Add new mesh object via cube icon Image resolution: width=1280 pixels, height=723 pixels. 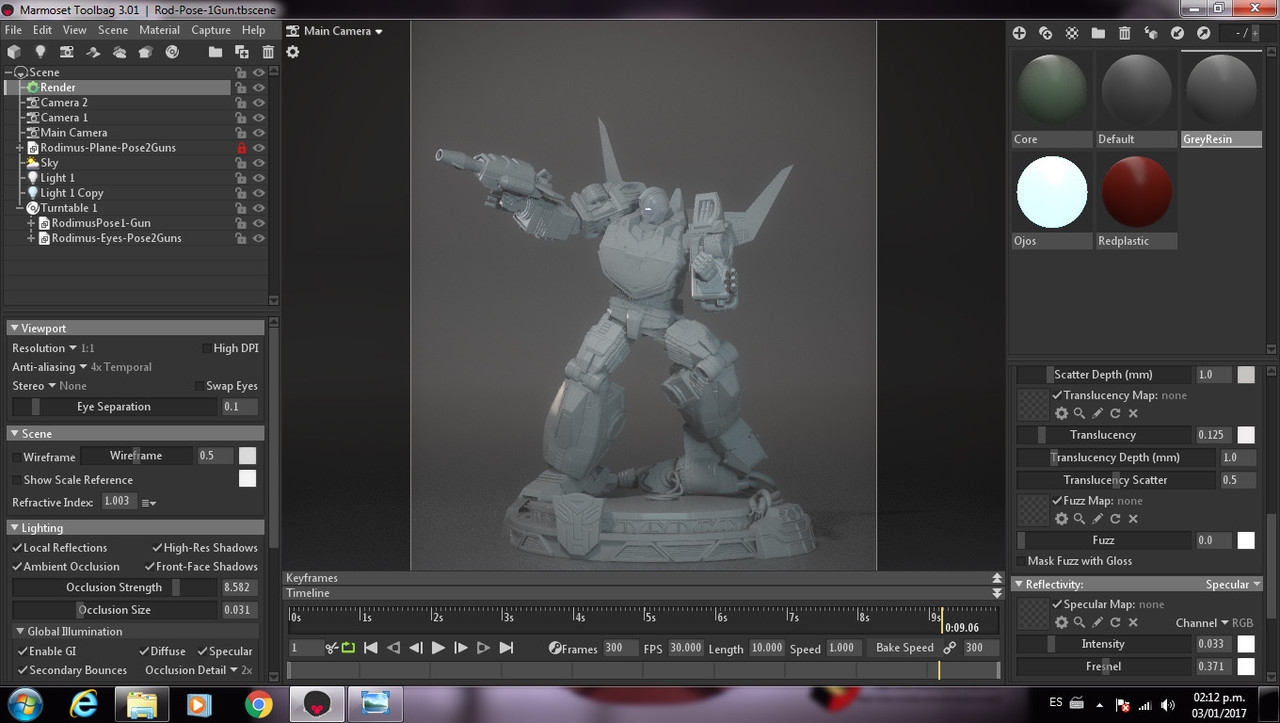pos(14,52)
